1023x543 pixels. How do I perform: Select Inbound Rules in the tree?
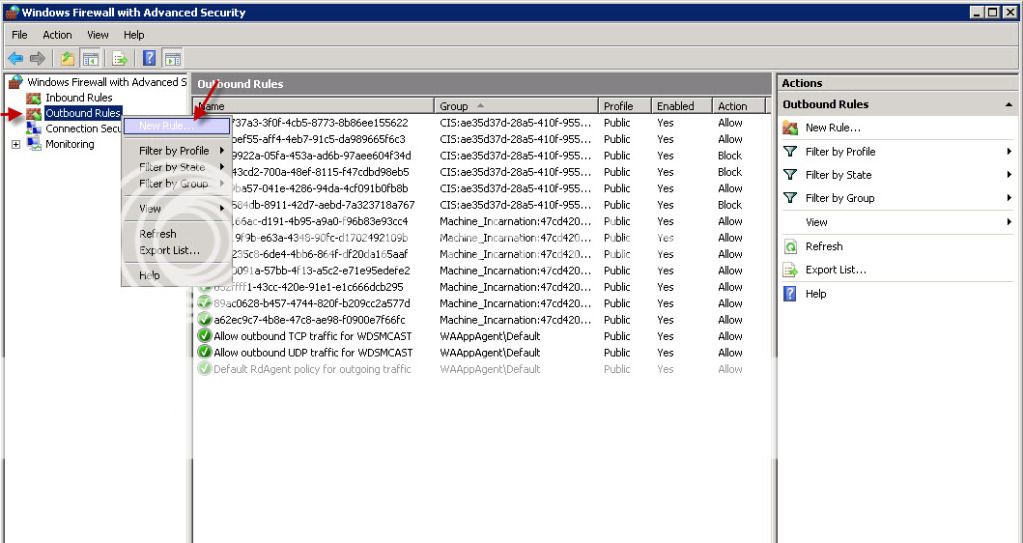[x=78, y=98]
